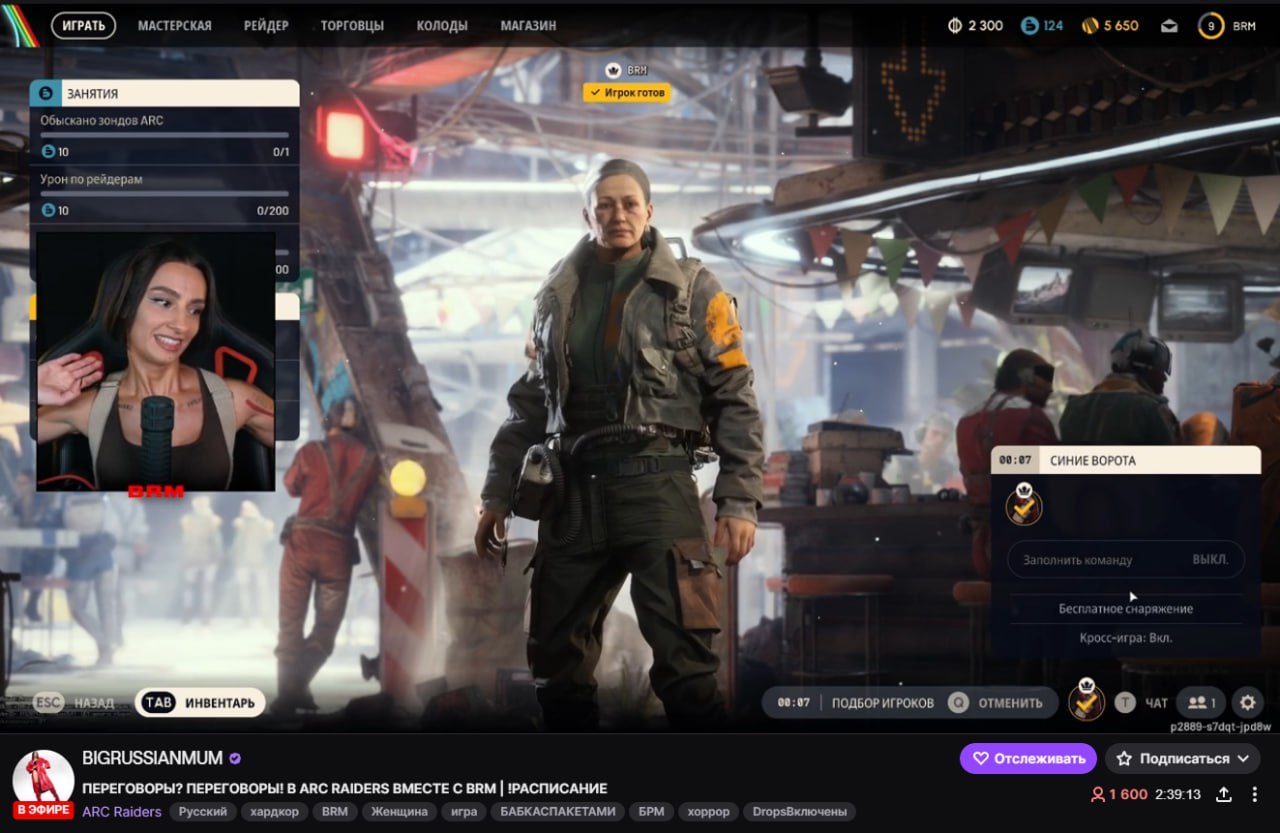Click the reward token under Обыскано зондов ARC

click(x=47, y=152)
